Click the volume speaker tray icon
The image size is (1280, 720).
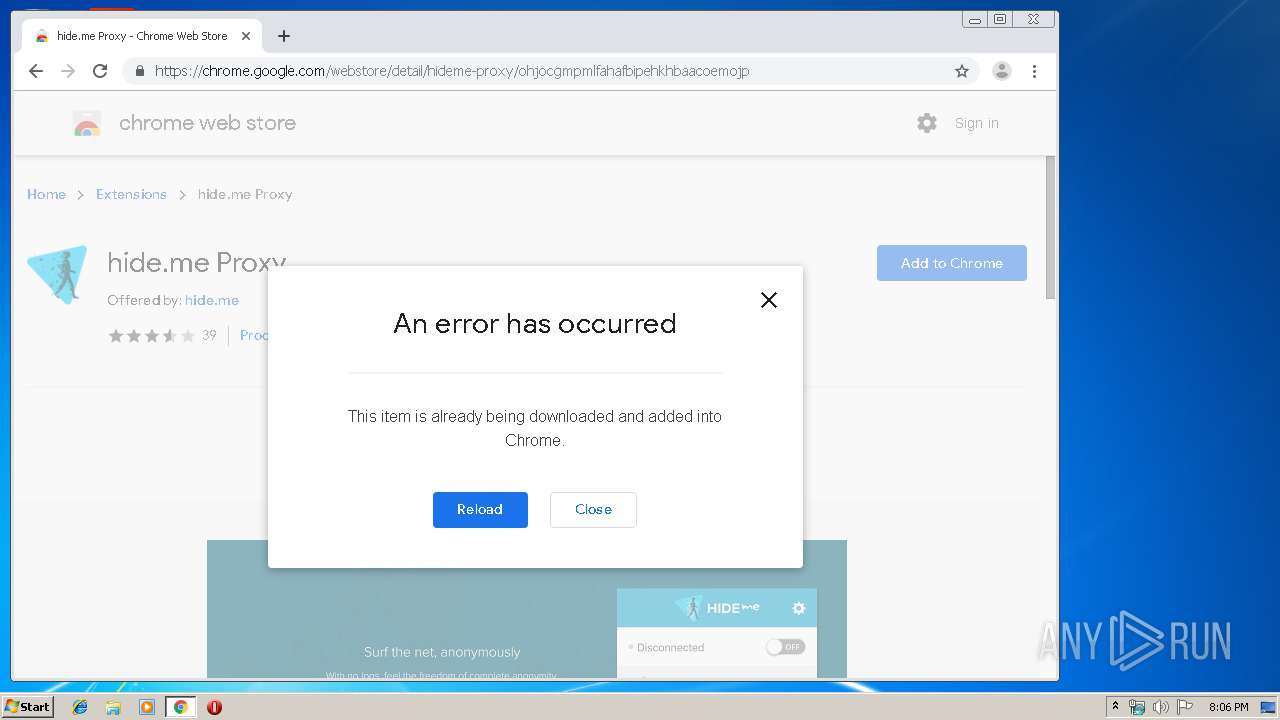point(1160,707)
